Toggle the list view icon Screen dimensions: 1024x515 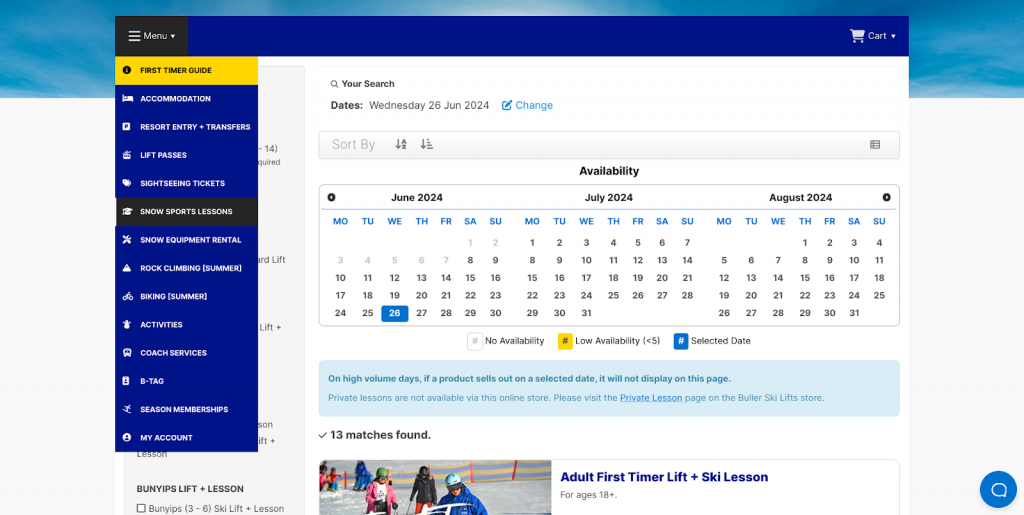875,145
